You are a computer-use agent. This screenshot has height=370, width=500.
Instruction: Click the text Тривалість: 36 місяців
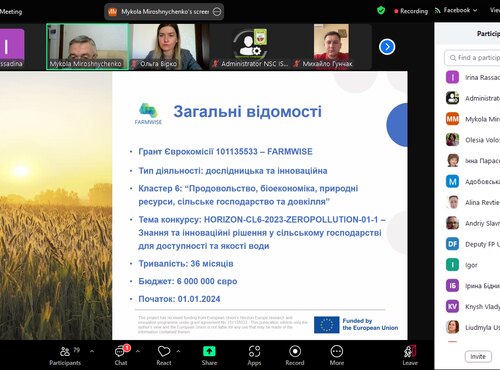(x=186, y=264)
